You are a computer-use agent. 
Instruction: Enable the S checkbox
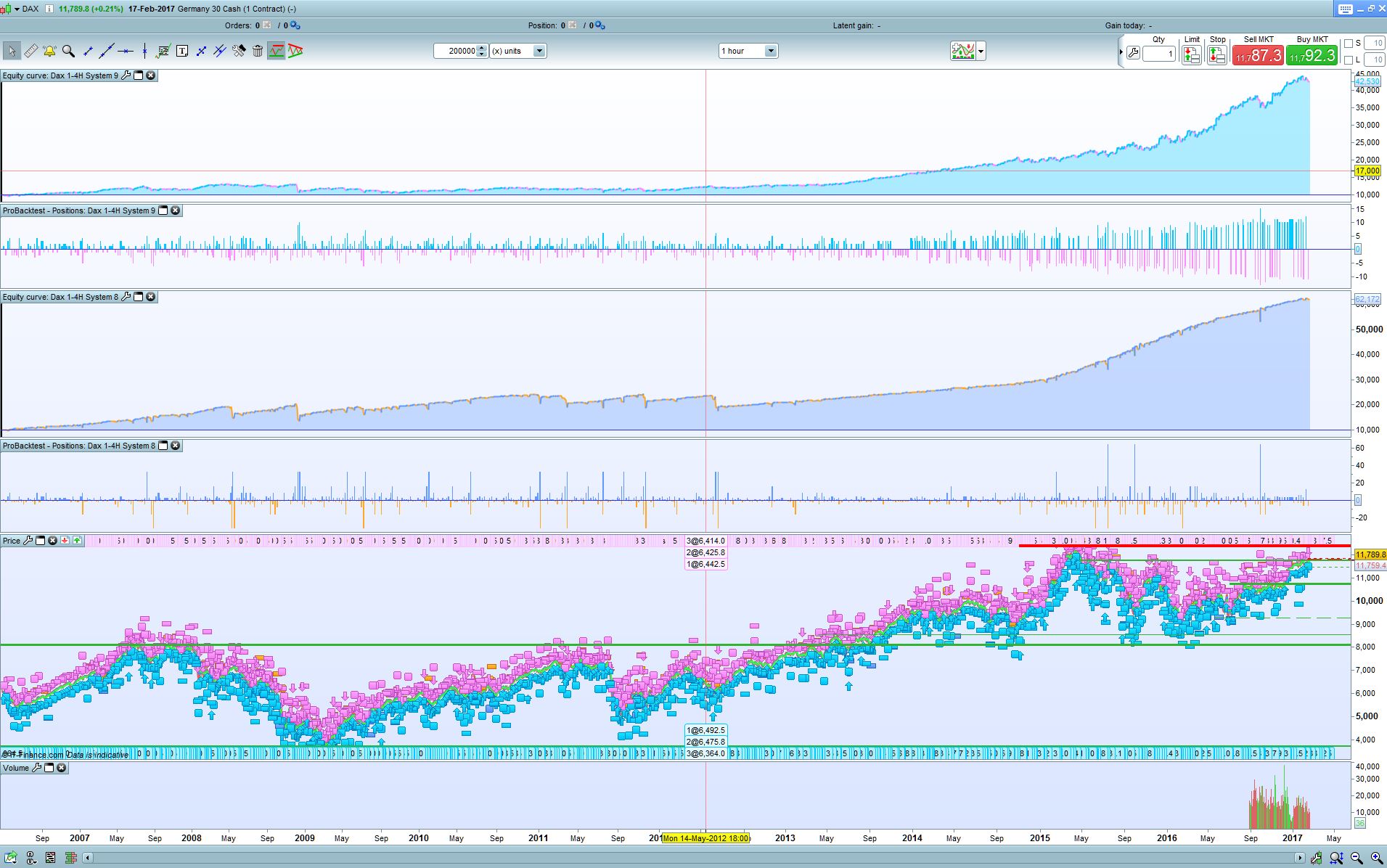(x=1348, y=44)
